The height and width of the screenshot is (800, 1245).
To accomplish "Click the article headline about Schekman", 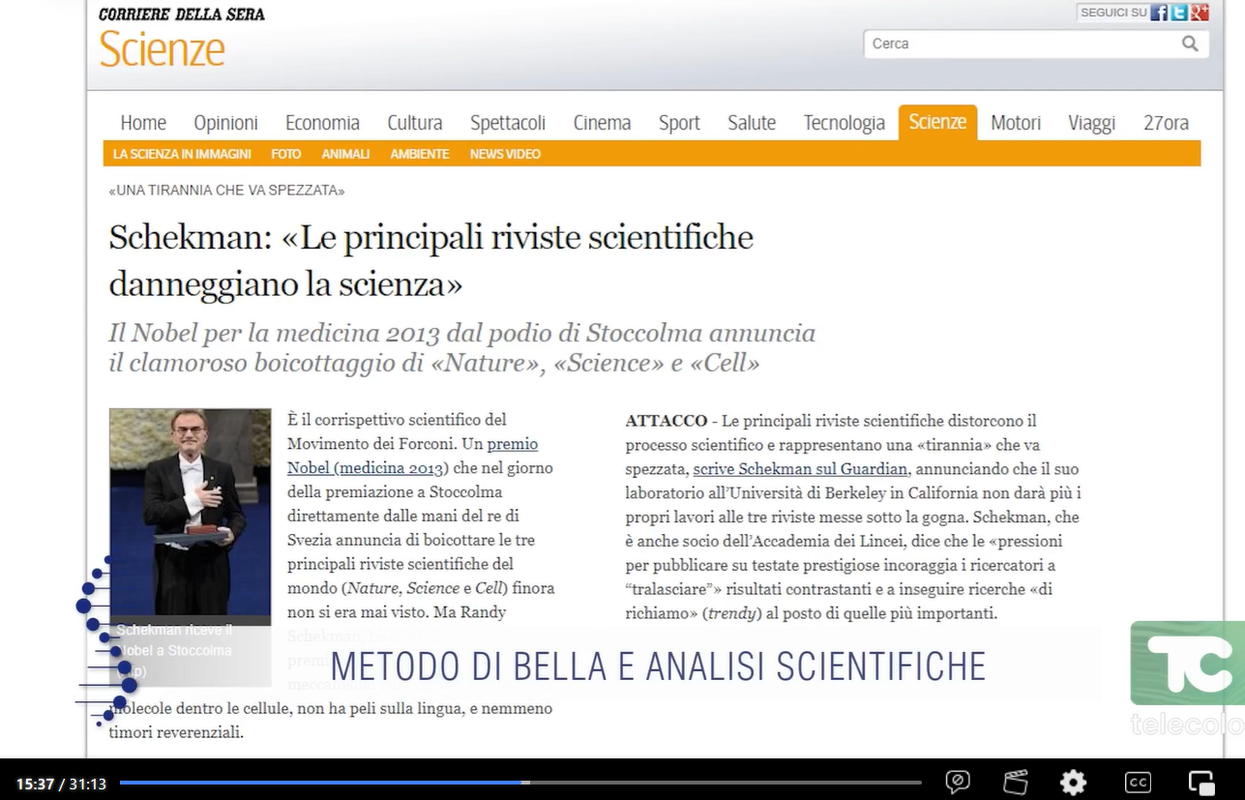I will (431, 261).
